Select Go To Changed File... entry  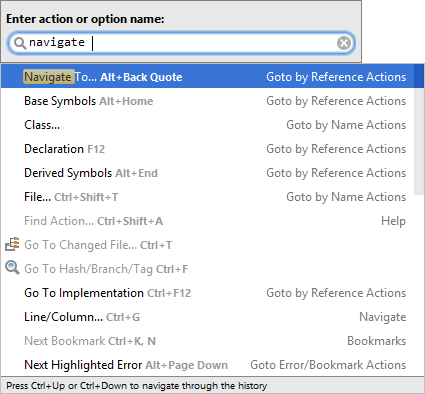point(208,245)
